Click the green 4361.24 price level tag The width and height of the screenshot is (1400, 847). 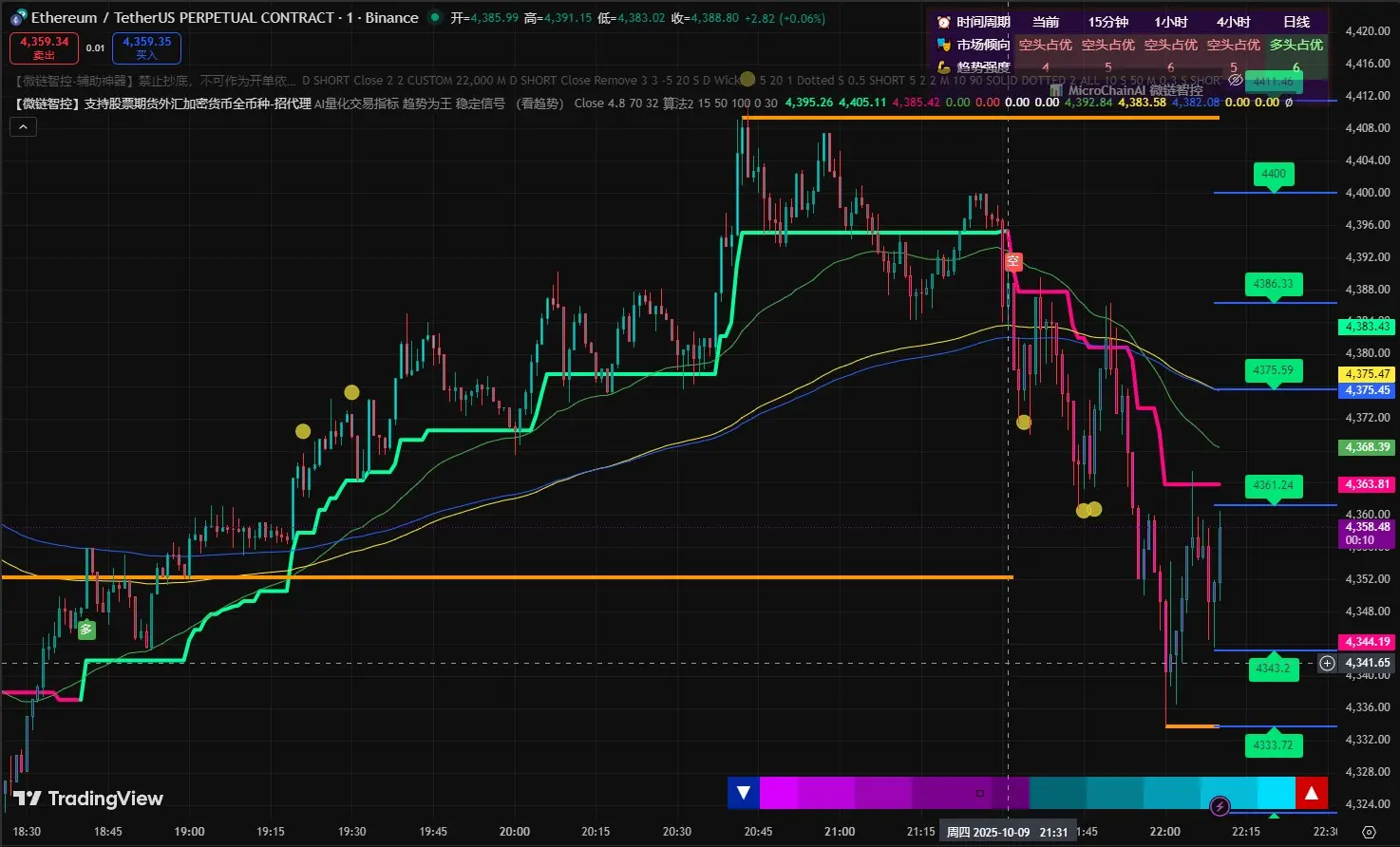1273,485
